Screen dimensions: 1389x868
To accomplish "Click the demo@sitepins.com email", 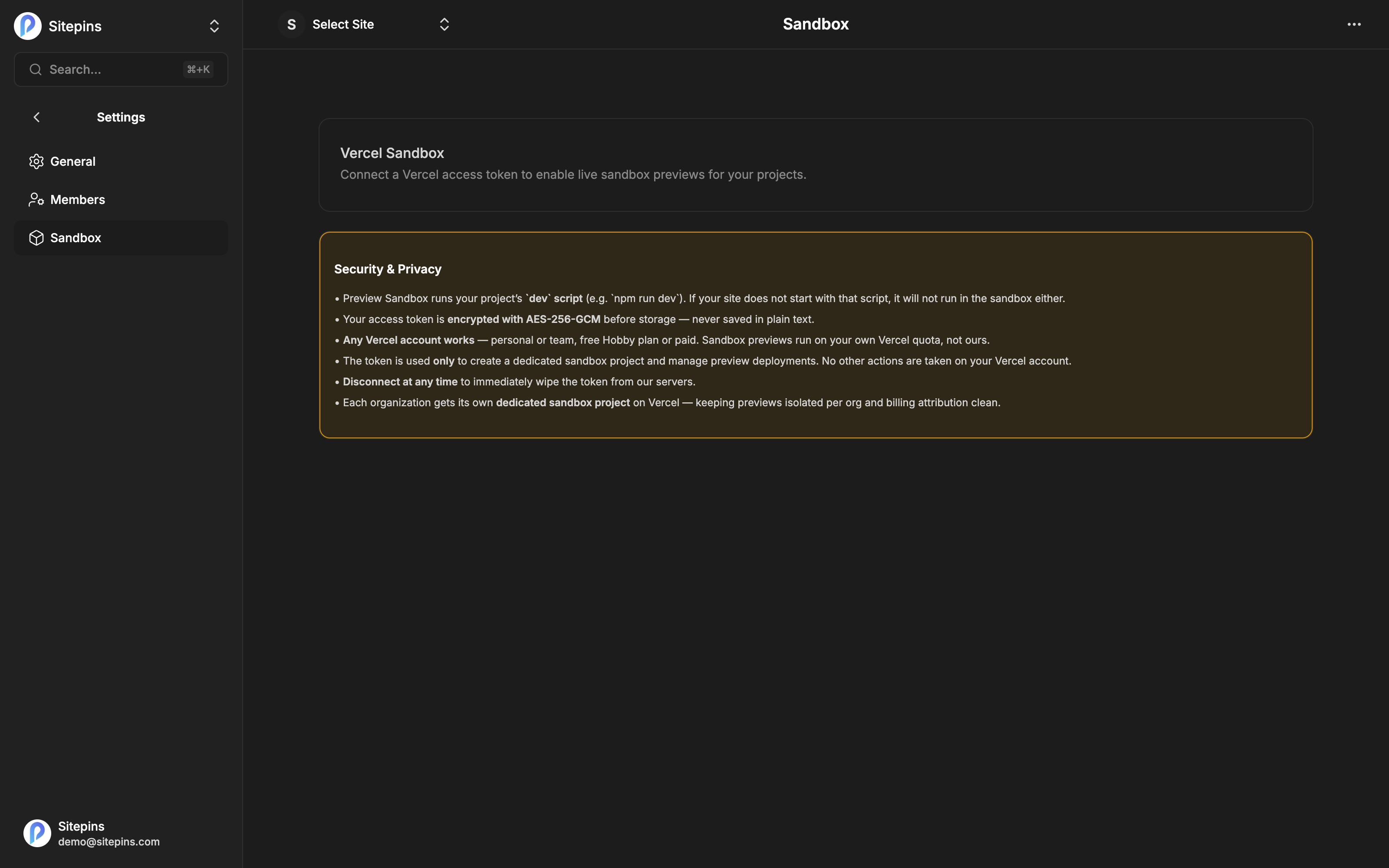I will [109, 842].
